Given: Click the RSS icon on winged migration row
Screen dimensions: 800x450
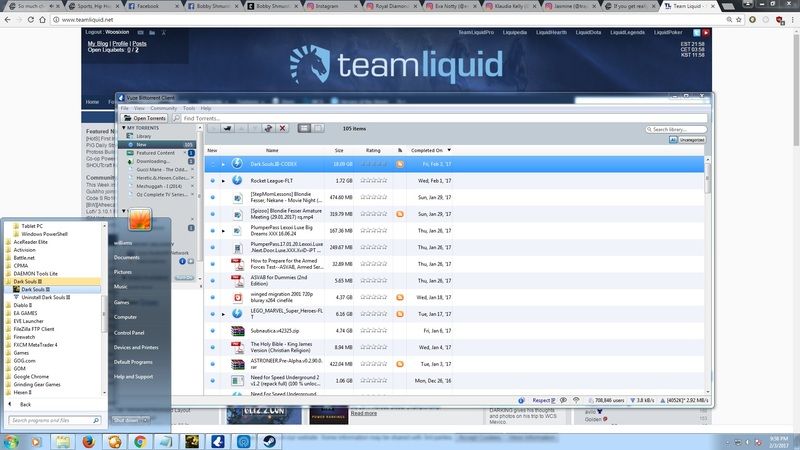Looking at the screenshot, I should pos(400,297).
